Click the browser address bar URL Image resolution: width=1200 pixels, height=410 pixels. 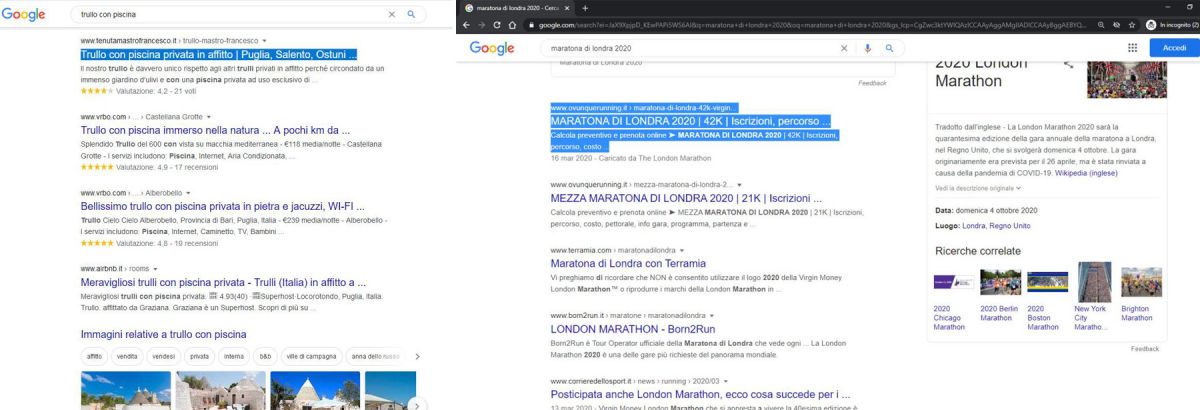[810, 23]
